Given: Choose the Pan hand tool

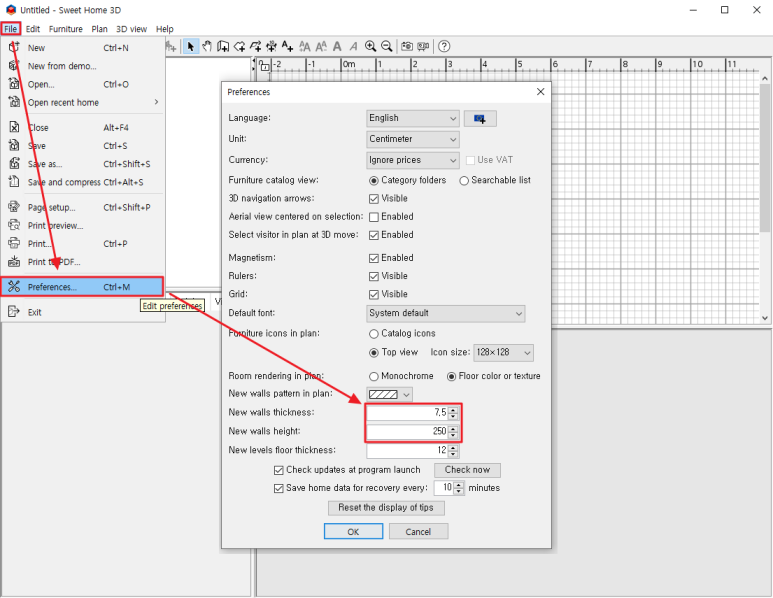Looking at the screenshot, I should coord(207,46).
